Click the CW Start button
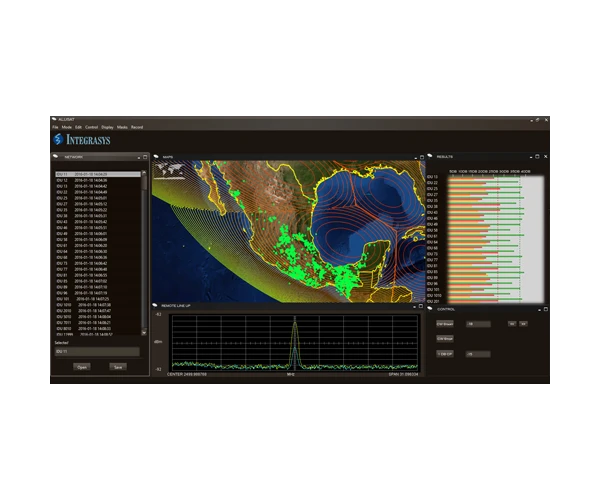 pyautogui.click(x=445, y=324)
